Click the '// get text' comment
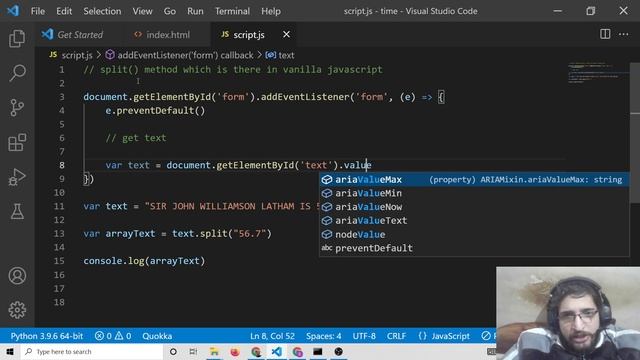640x360 pixels. pos(136,138)
